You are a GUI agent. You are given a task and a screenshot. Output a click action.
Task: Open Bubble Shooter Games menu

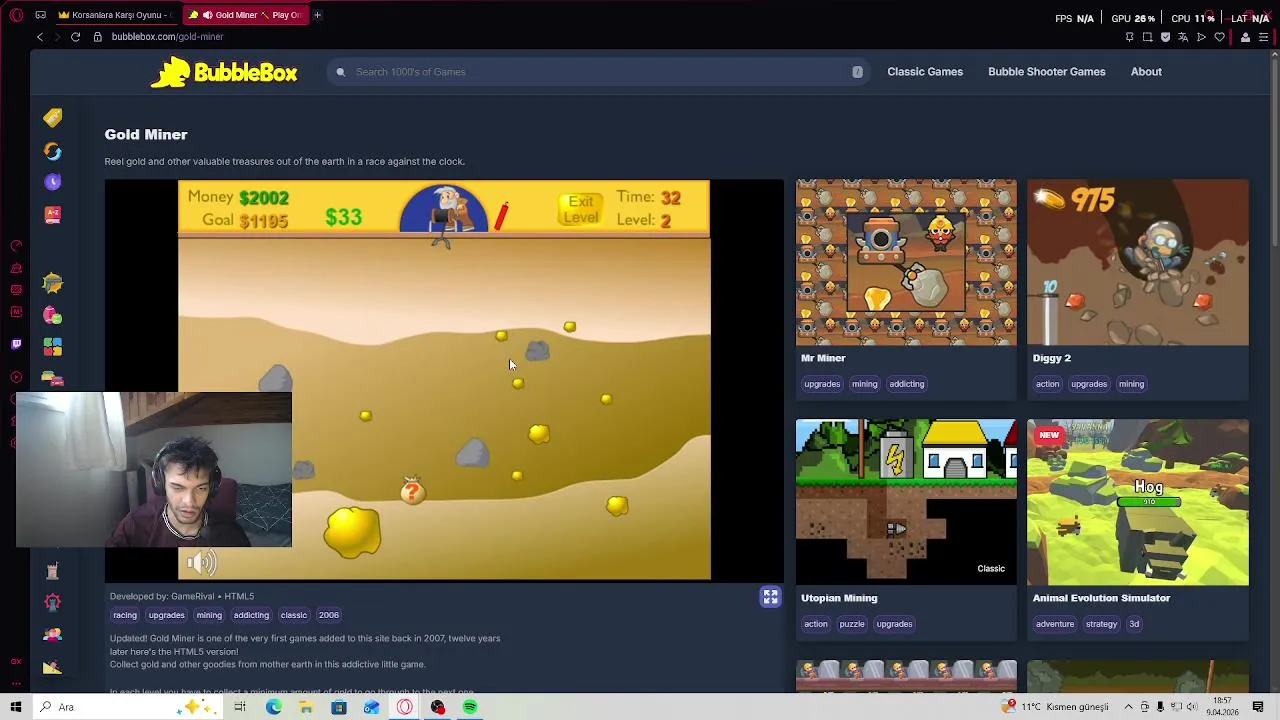1046,72
